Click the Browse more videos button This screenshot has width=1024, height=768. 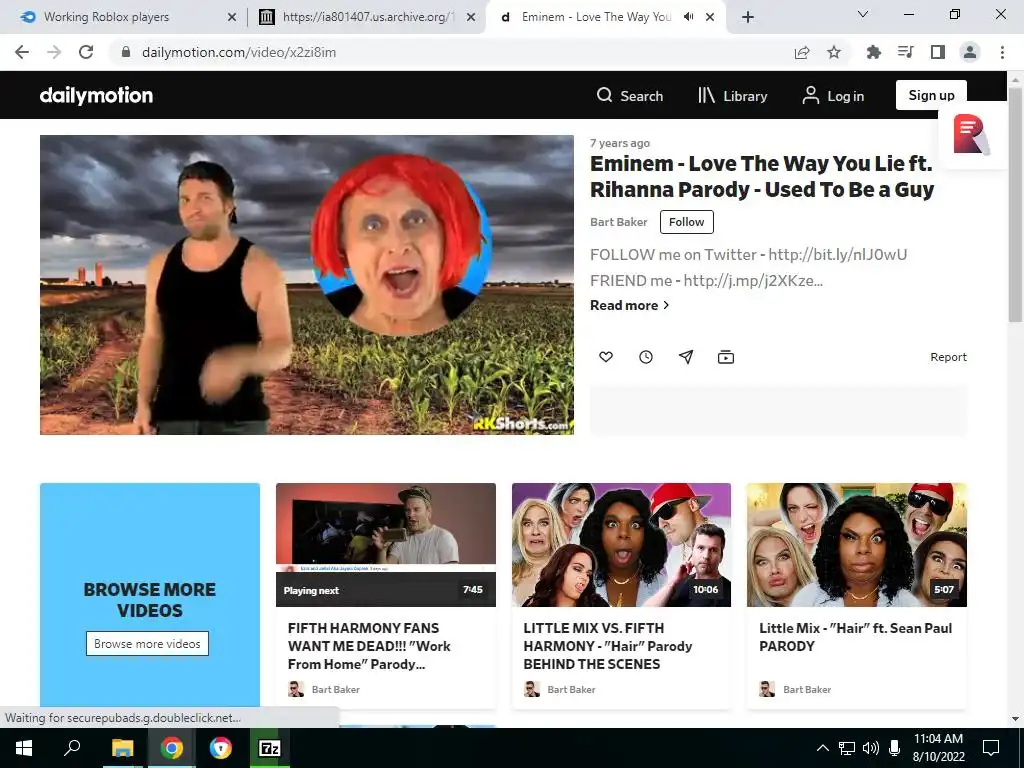(x=148, y=644)
